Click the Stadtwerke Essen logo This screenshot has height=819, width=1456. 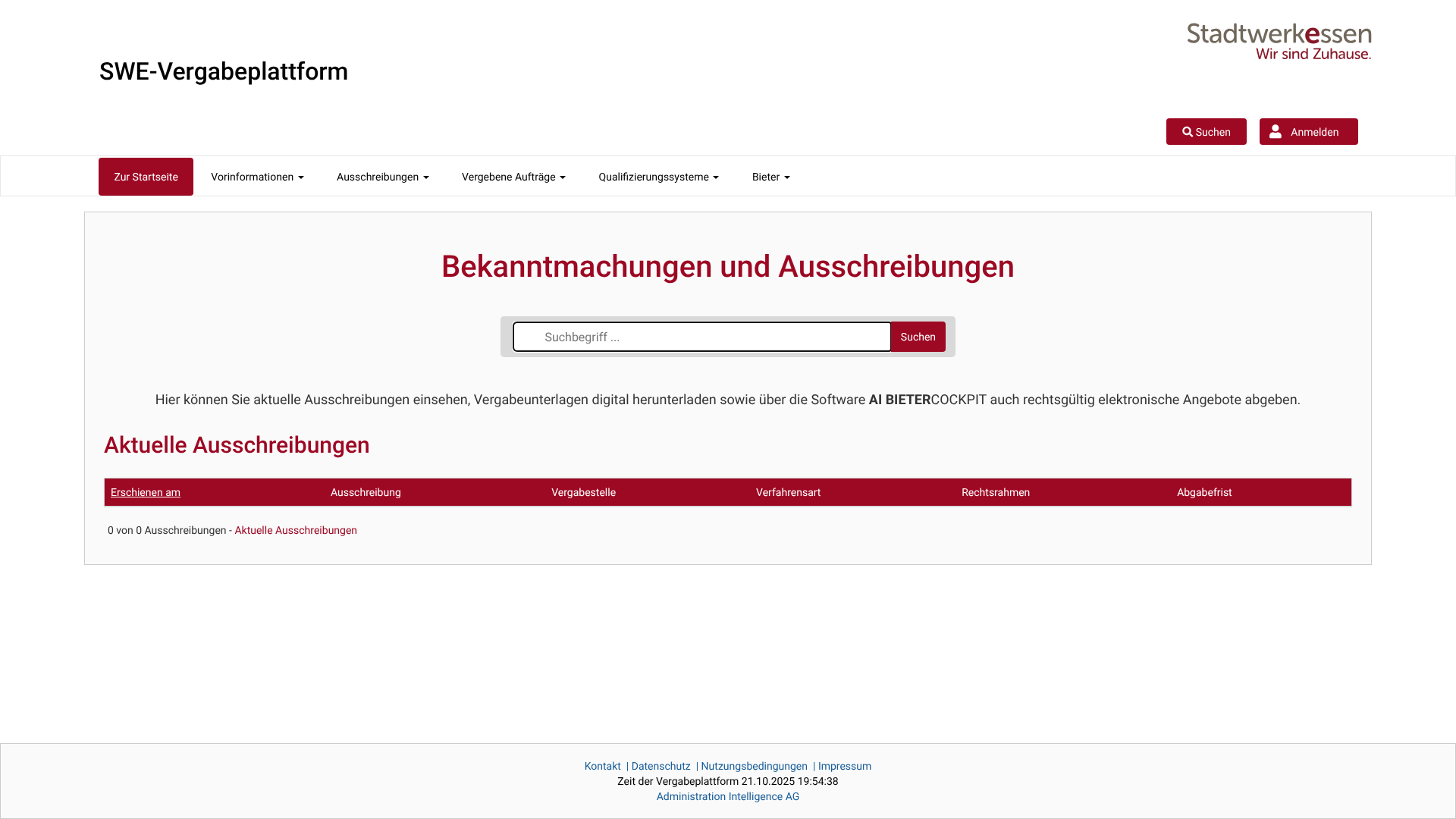point(1279,41)
